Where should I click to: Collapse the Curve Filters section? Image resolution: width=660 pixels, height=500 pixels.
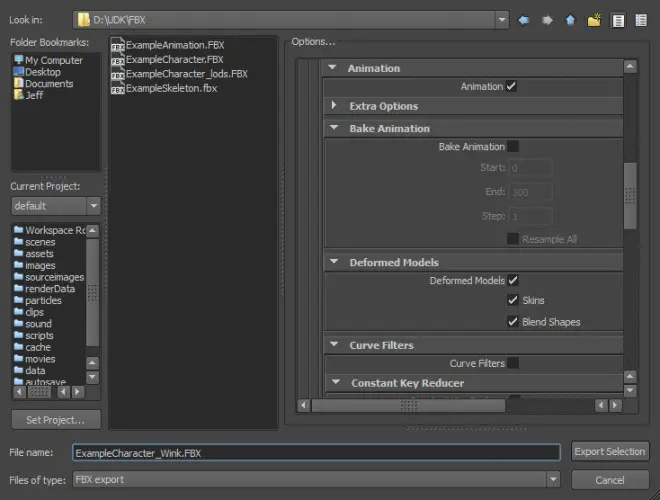pos(334,344)
